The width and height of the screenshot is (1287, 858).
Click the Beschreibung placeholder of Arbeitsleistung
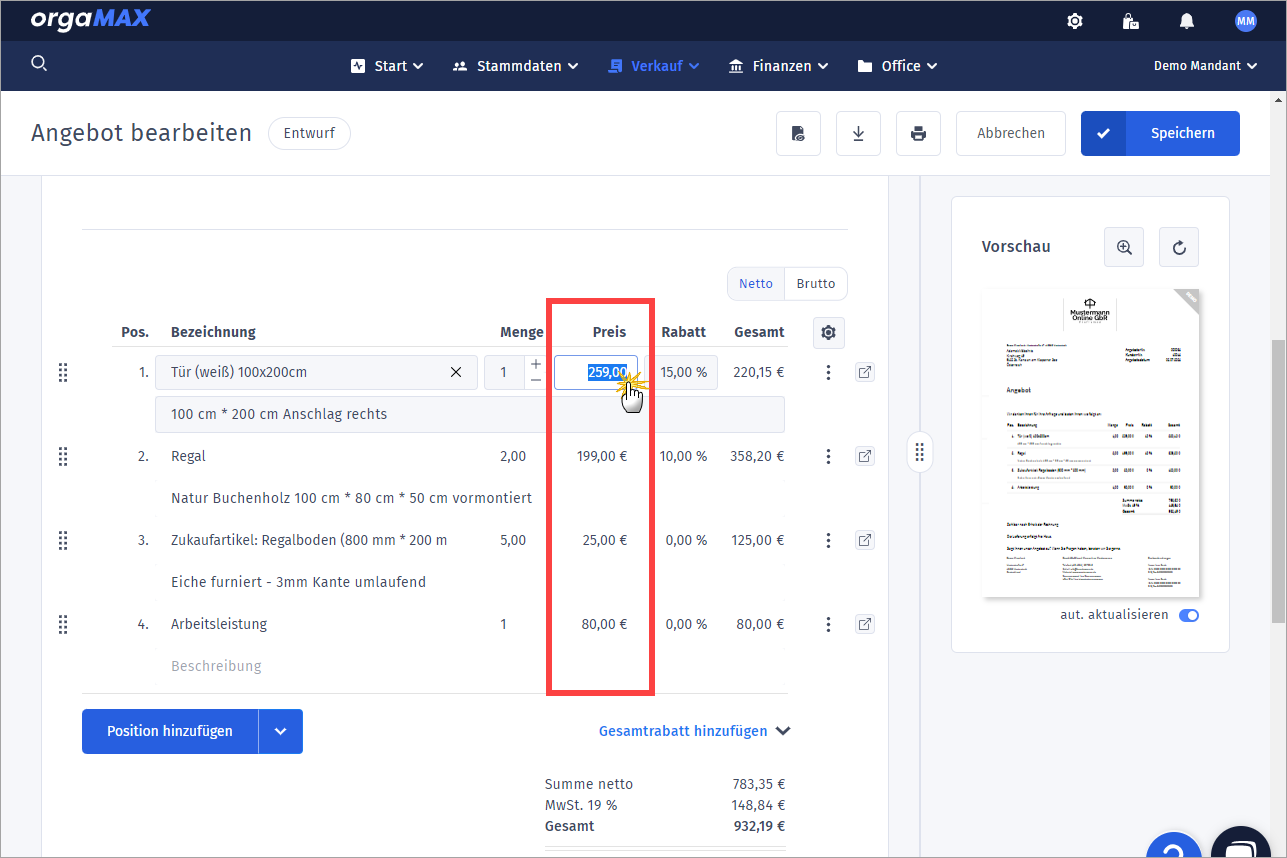tap(216, 666)
